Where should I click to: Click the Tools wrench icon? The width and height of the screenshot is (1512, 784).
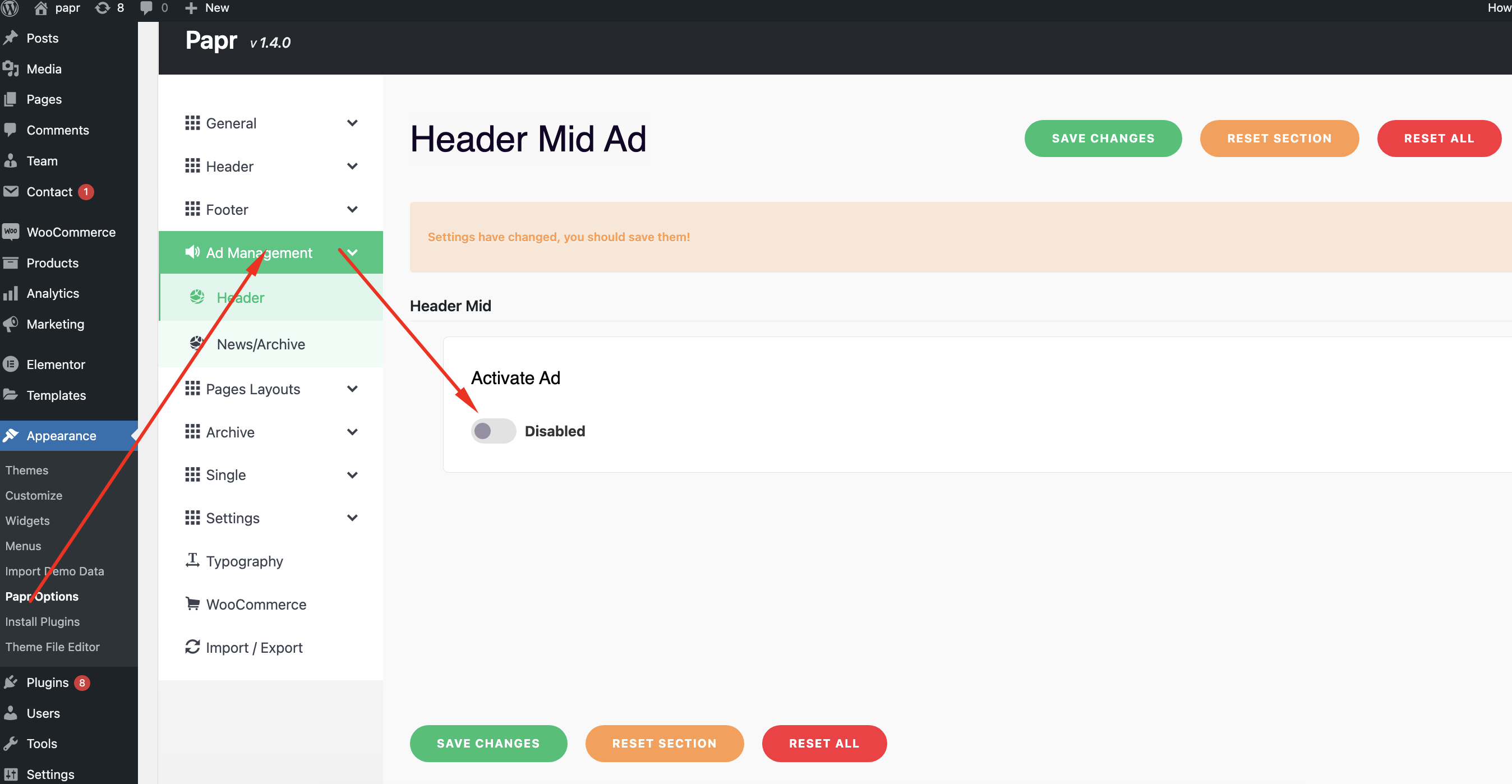coord(11,744)
